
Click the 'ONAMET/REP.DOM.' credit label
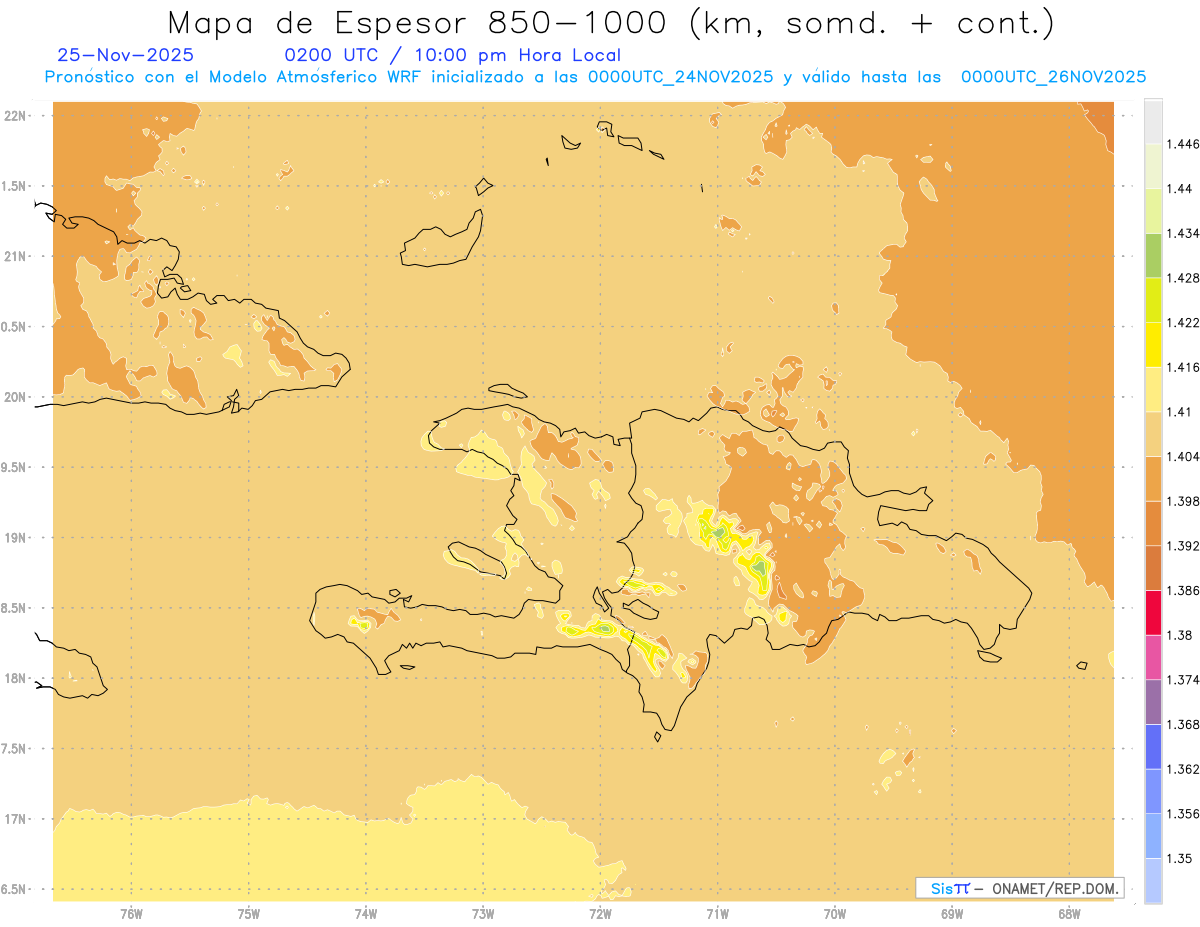pyautogui.click(x=1057, y=888)
